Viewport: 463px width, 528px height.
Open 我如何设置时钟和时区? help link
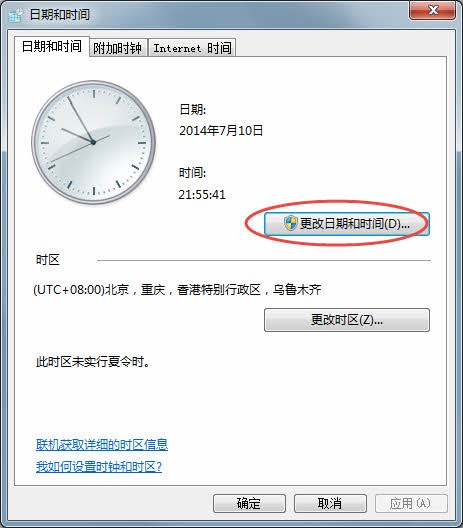(x=99, y=467)
